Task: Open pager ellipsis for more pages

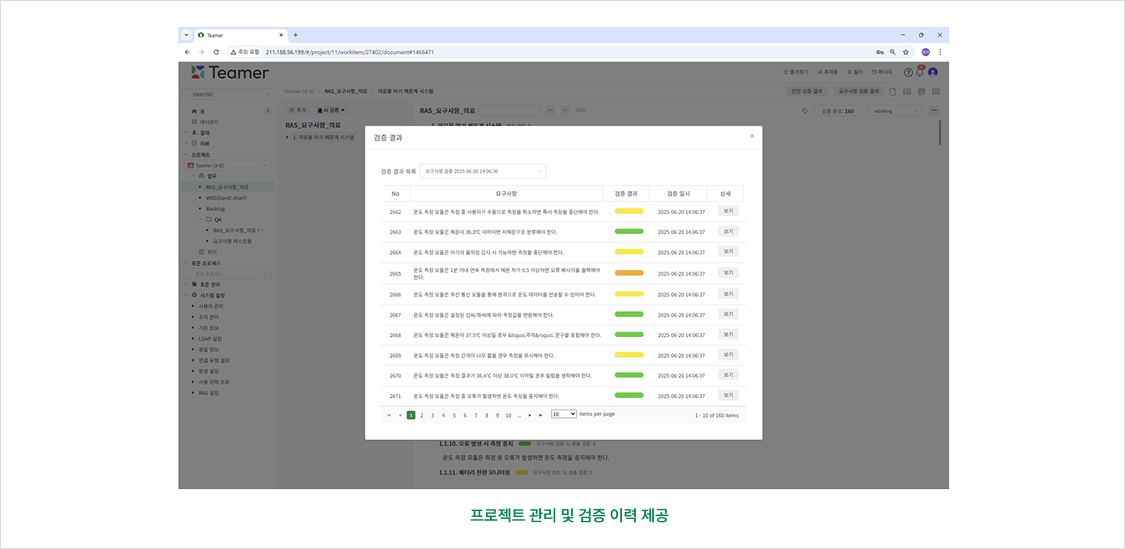Action: 519,415
